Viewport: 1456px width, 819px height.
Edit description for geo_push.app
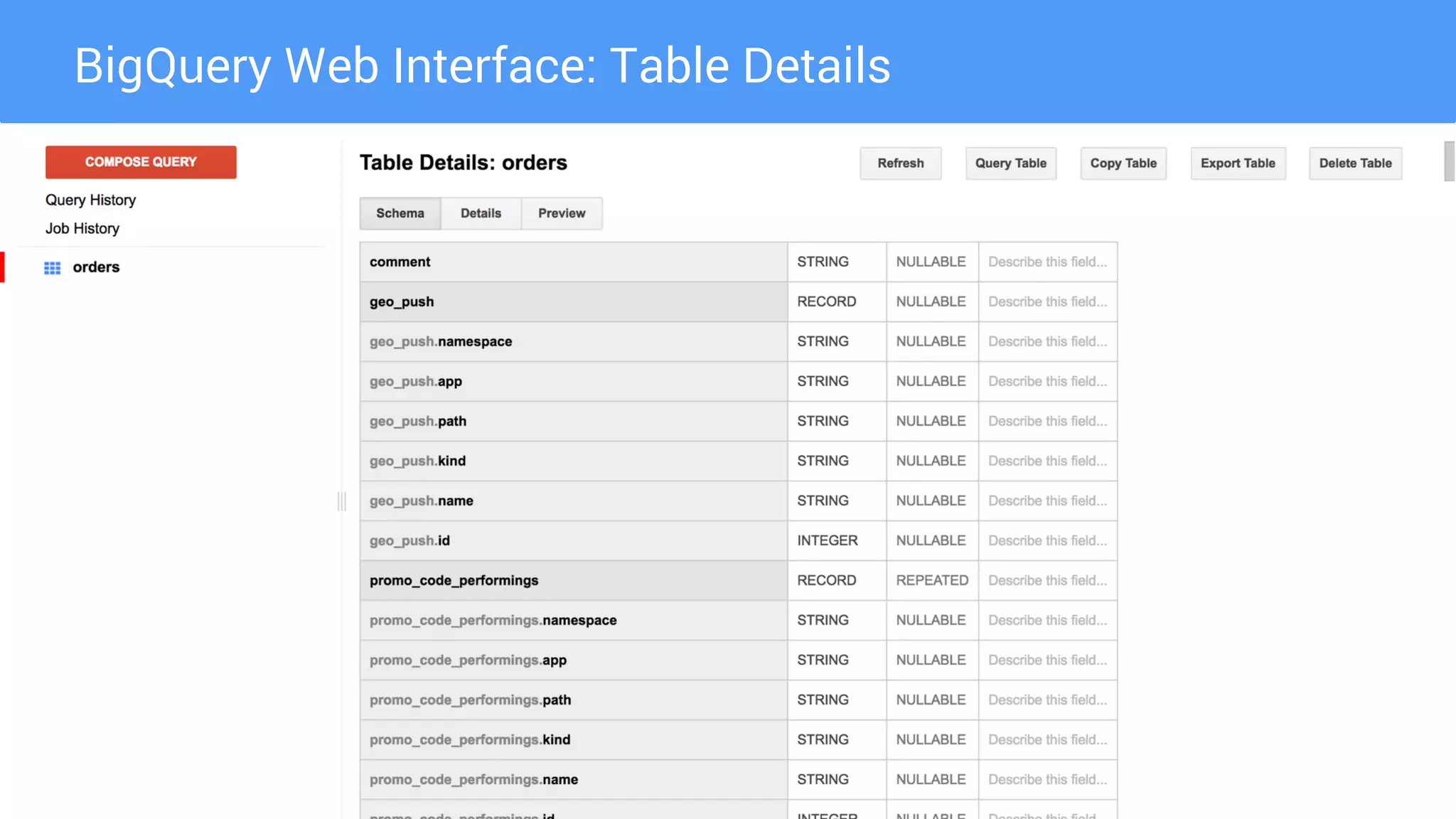(1048, 381)
